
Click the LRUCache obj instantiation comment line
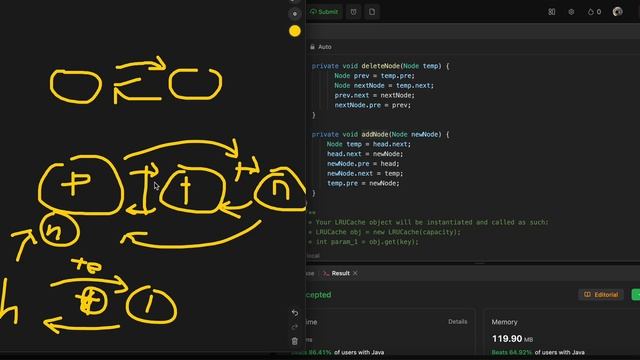[x=384, y=232]
